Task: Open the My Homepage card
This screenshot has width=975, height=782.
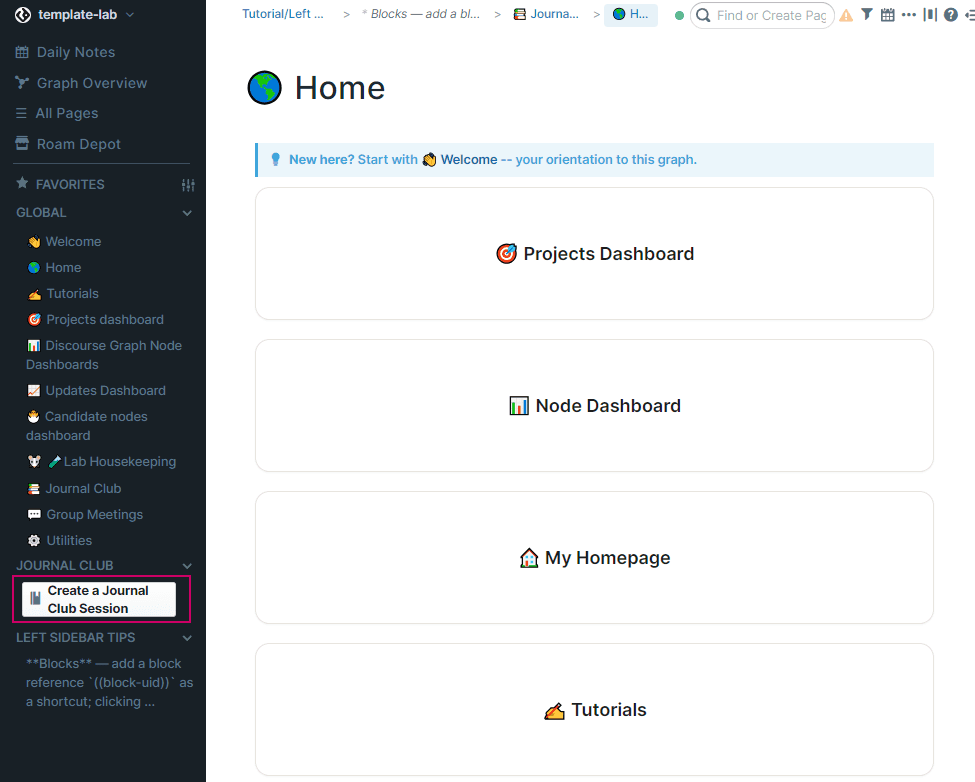Action: click(594, 558)
